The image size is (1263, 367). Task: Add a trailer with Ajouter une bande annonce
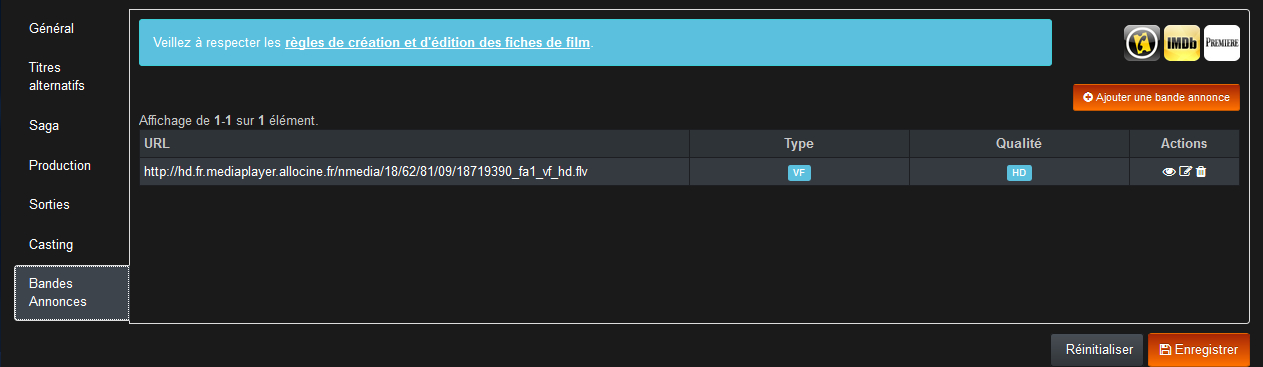(1156, 97)
